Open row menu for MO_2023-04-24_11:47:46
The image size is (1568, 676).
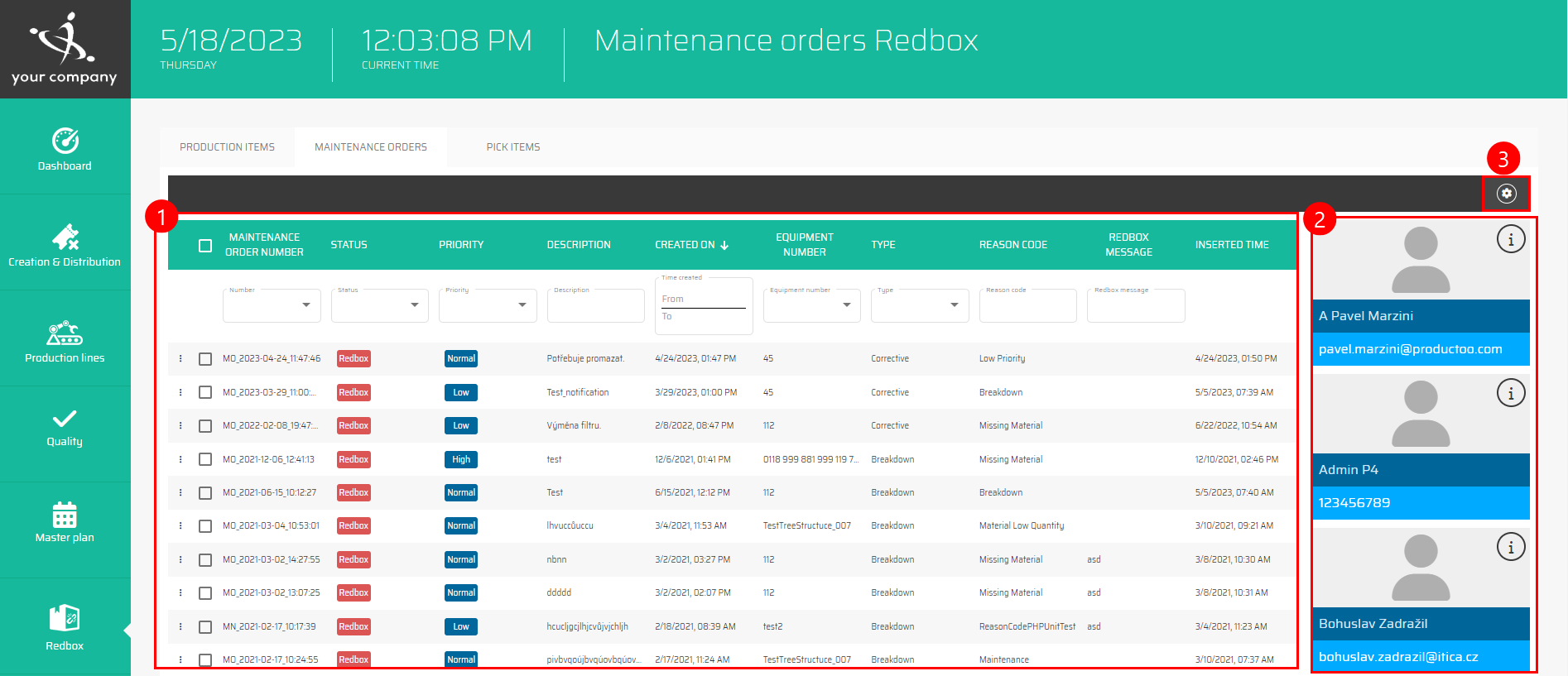[180, 359]
